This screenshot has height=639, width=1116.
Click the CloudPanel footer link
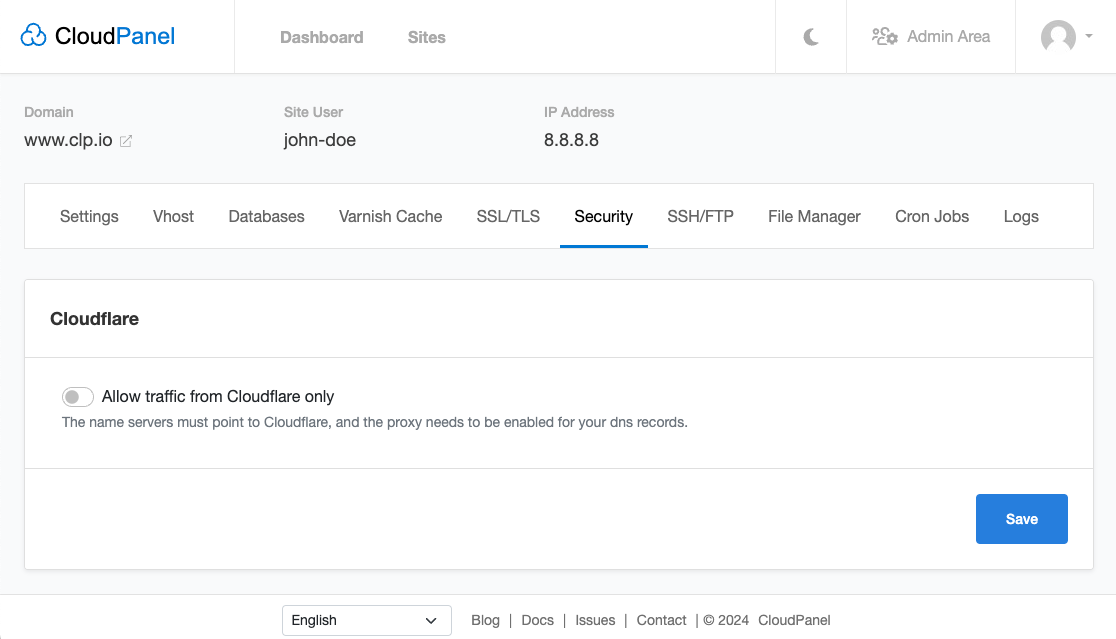pos(794,620)
